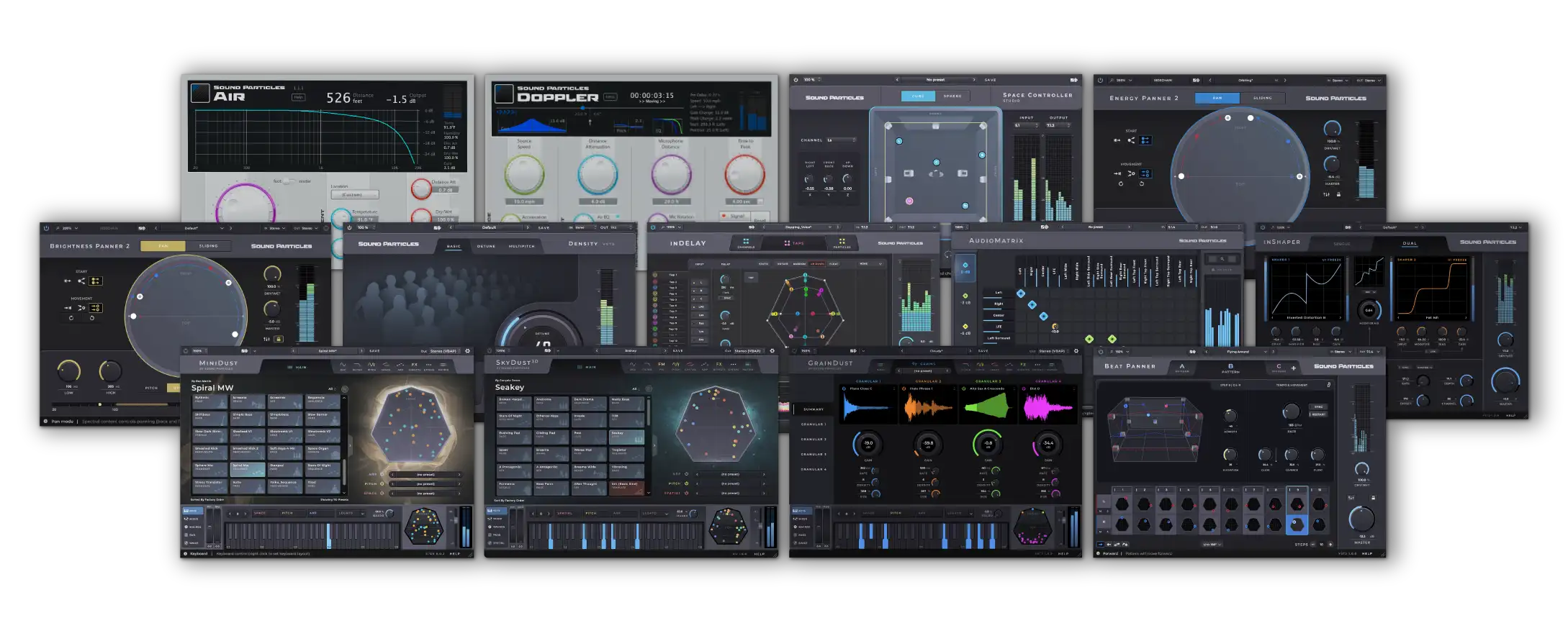
Task: Click MiniDust settings gear icon
Action: click(x=467, y=351)
